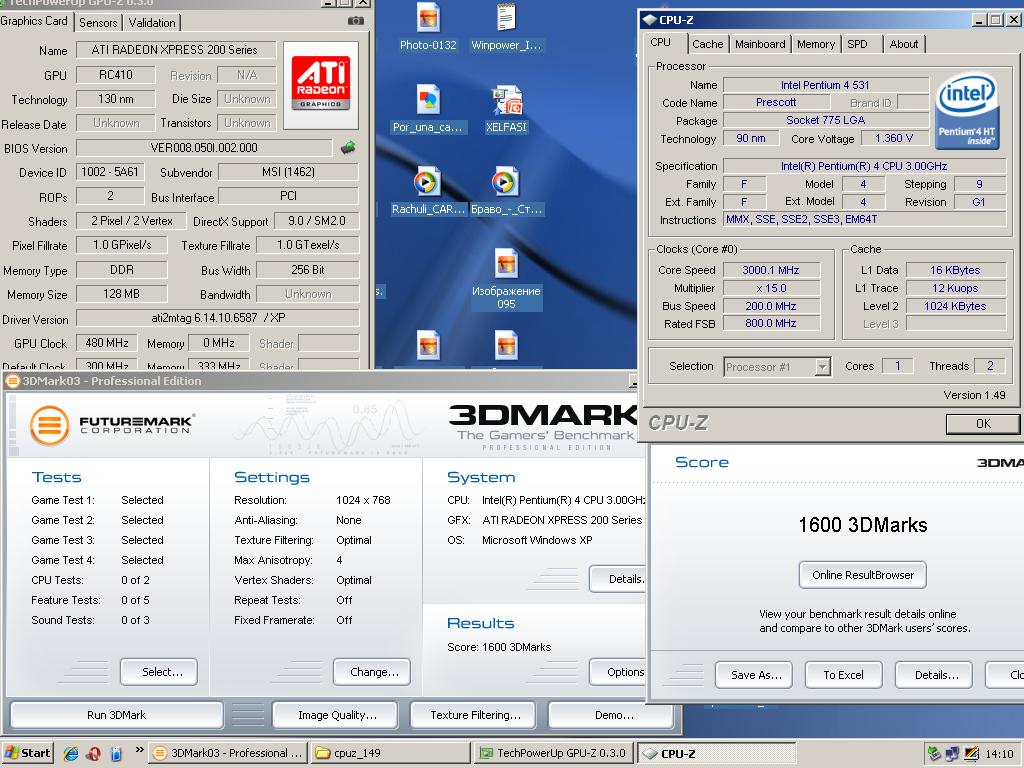Image resolution: width=1024 pixels, height=768 pixels.
Task: Select the Por_una_ca... desktop icon
Action: click(428, 109)
